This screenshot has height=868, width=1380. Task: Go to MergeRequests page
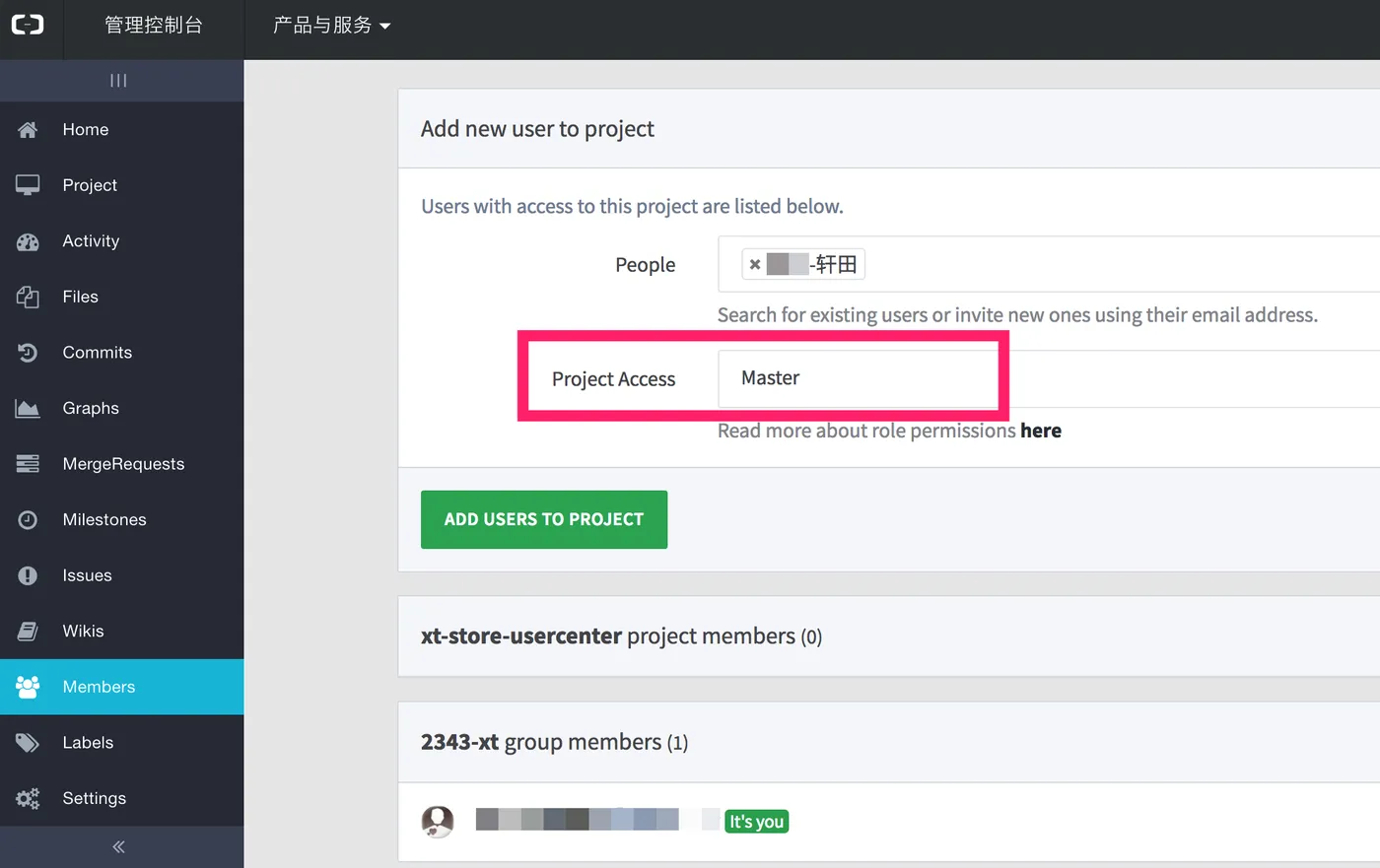click(x=123, y=464)
